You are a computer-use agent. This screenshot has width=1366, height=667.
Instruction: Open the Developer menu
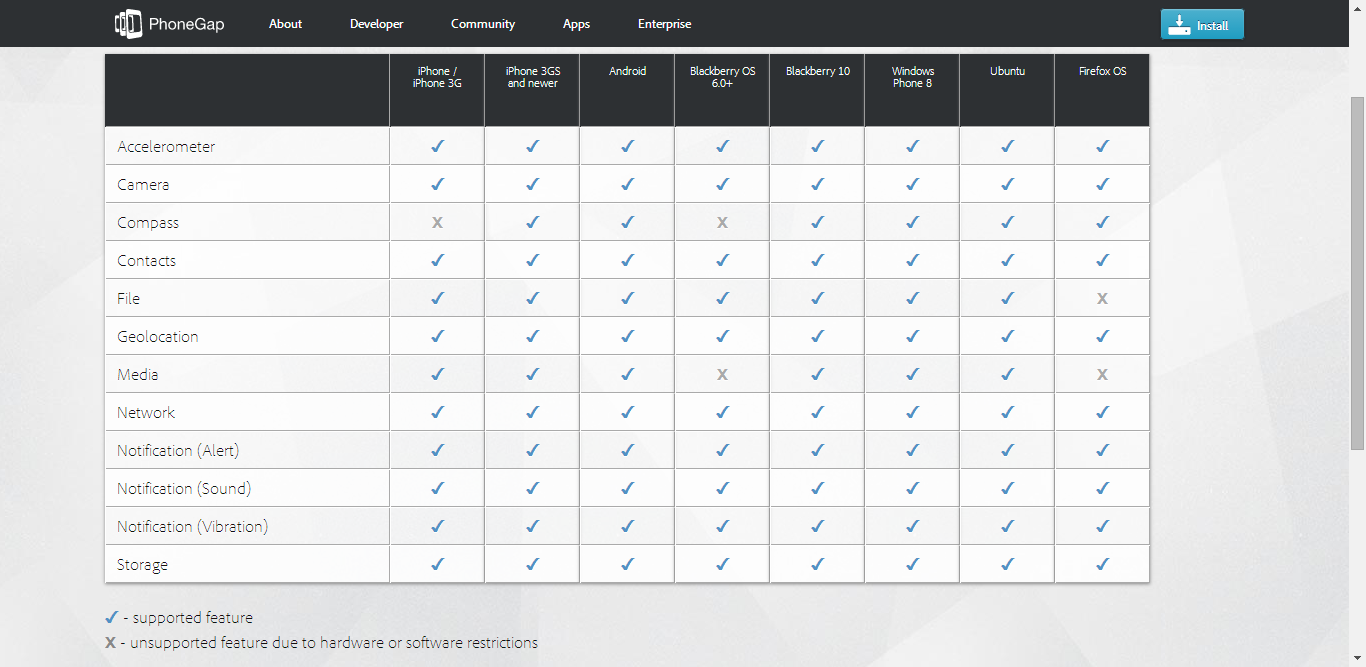coord(377,24)
